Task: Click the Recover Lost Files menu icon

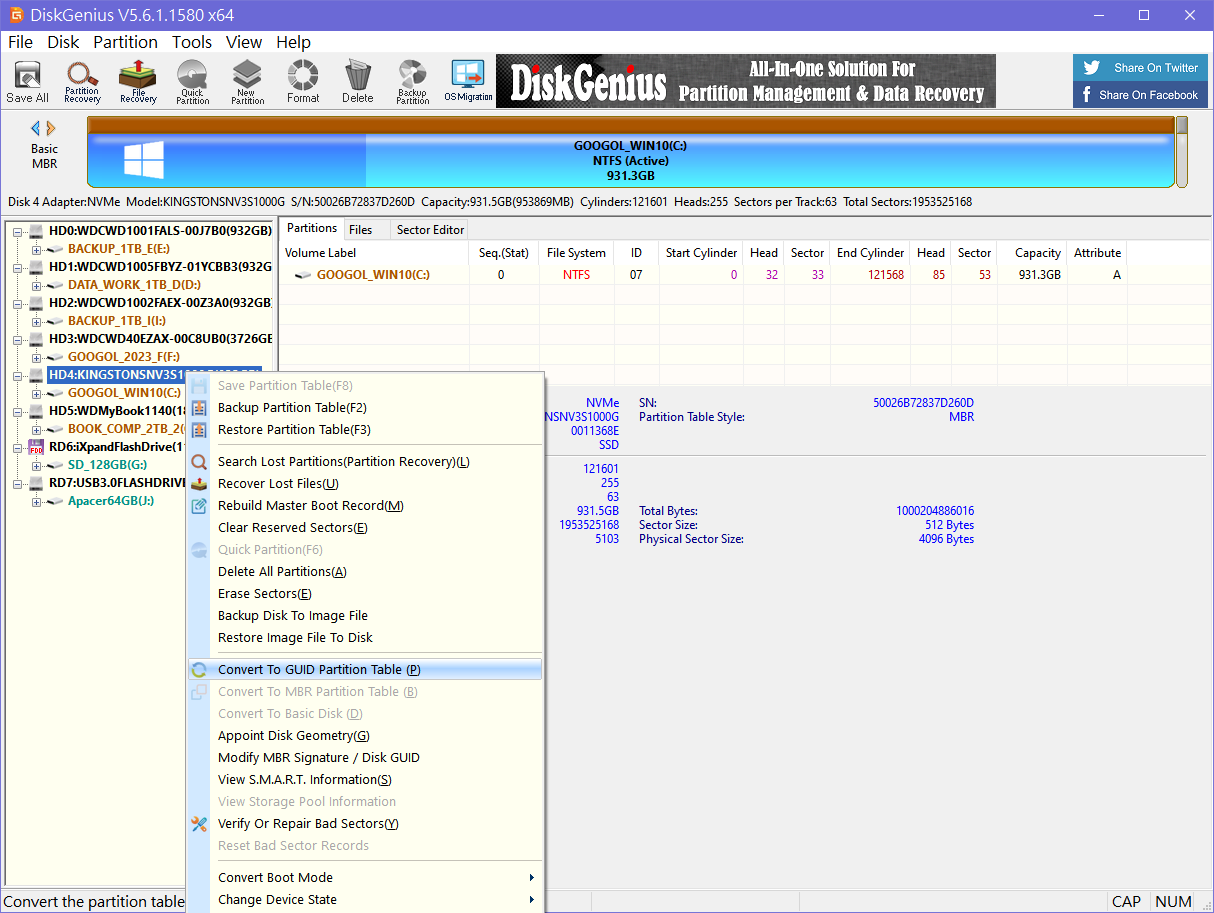Action: coord(199,484)
